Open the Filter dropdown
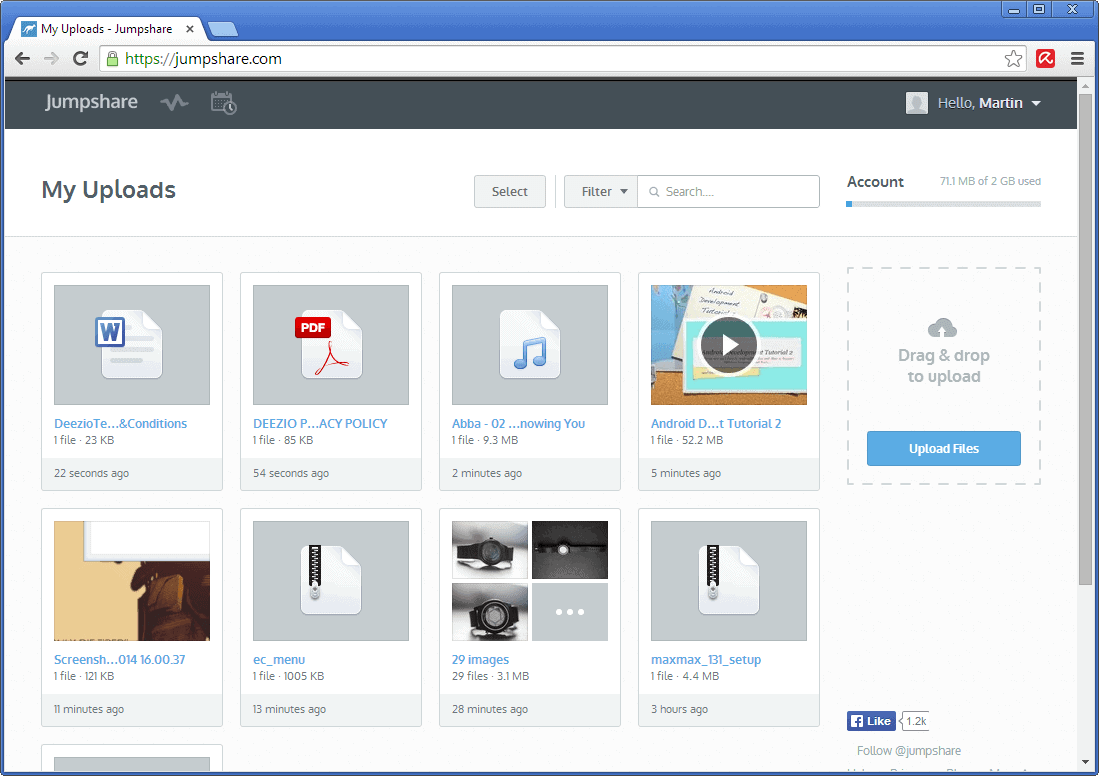The image size is (1099, 776). click(601, 191)
